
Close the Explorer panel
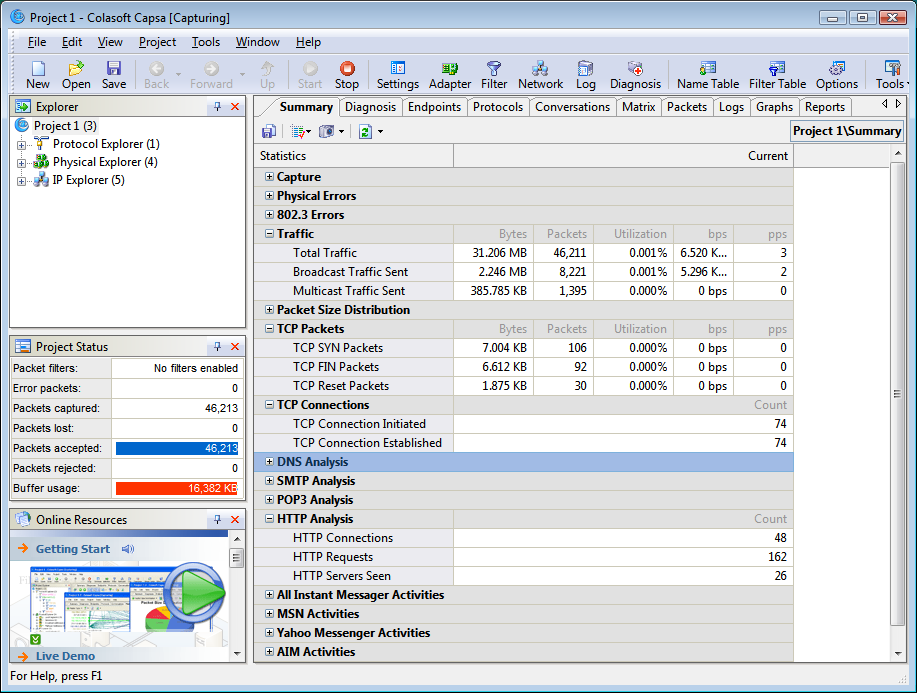pyautogui.click(x=235, y=106)
